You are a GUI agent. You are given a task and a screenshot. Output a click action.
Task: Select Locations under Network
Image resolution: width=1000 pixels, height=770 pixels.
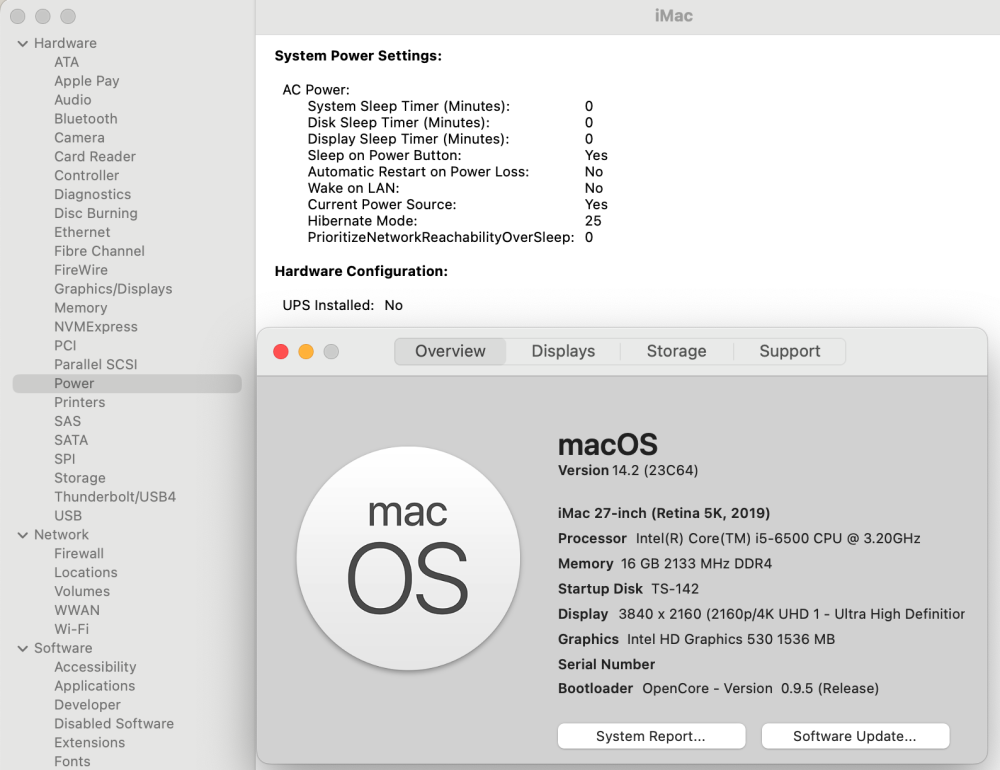pos(85,573)
